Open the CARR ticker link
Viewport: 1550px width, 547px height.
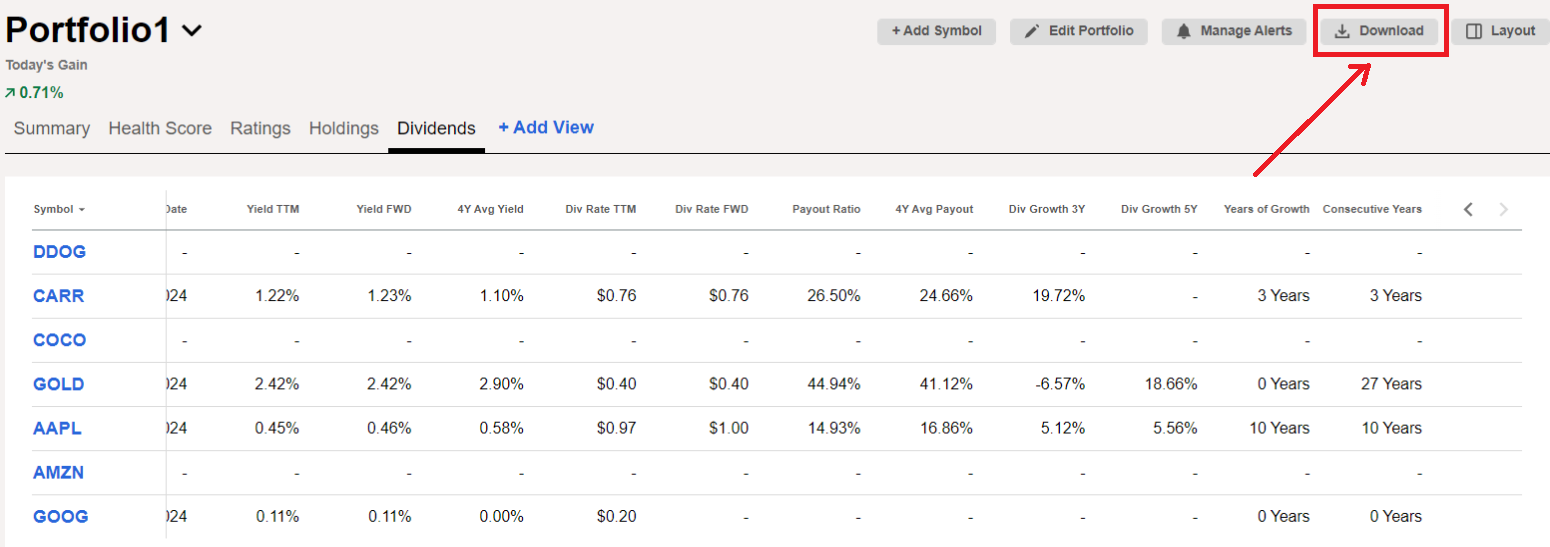tap(59, 296)
